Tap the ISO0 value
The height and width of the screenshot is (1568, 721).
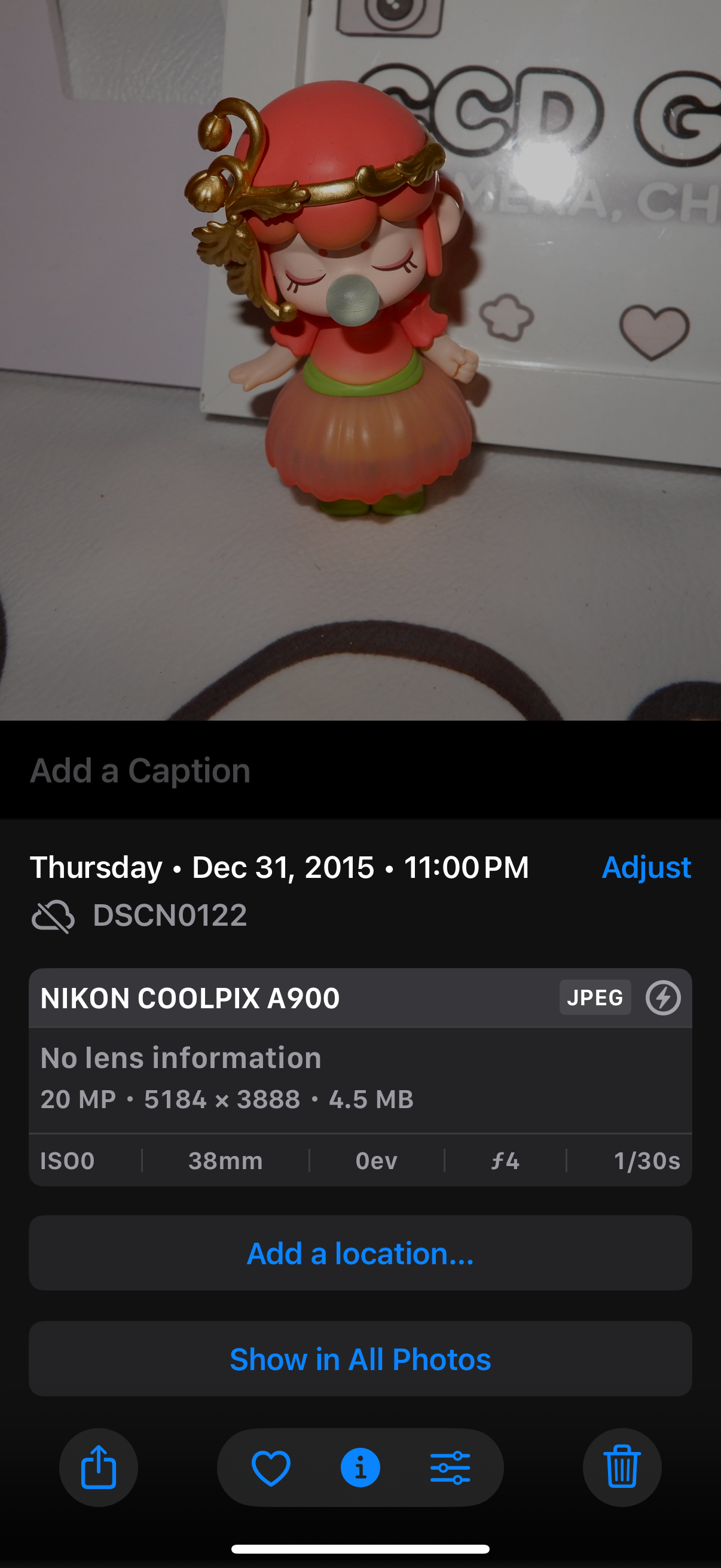(x=67, y=1161)
